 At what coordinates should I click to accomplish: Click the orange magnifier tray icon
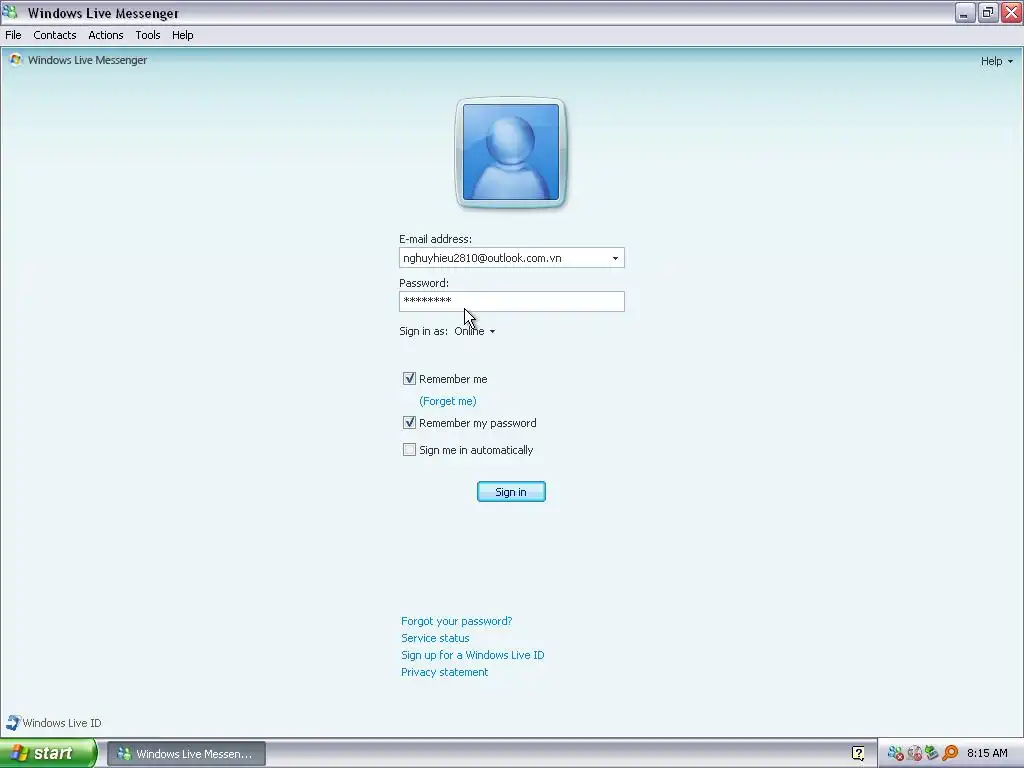tap(950, 754)
